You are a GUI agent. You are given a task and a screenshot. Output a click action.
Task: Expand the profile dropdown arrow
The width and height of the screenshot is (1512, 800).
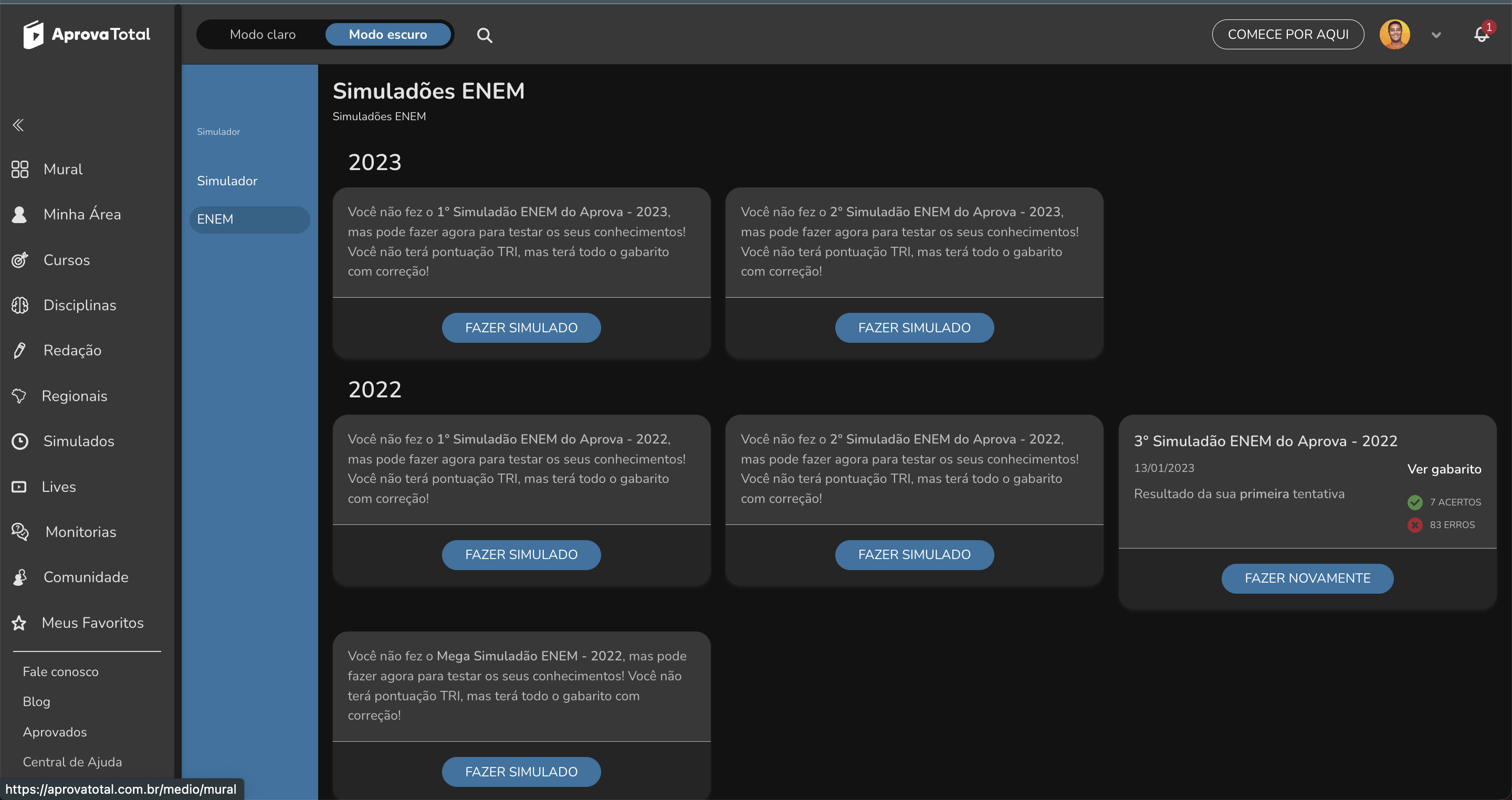coord(1436,35)
